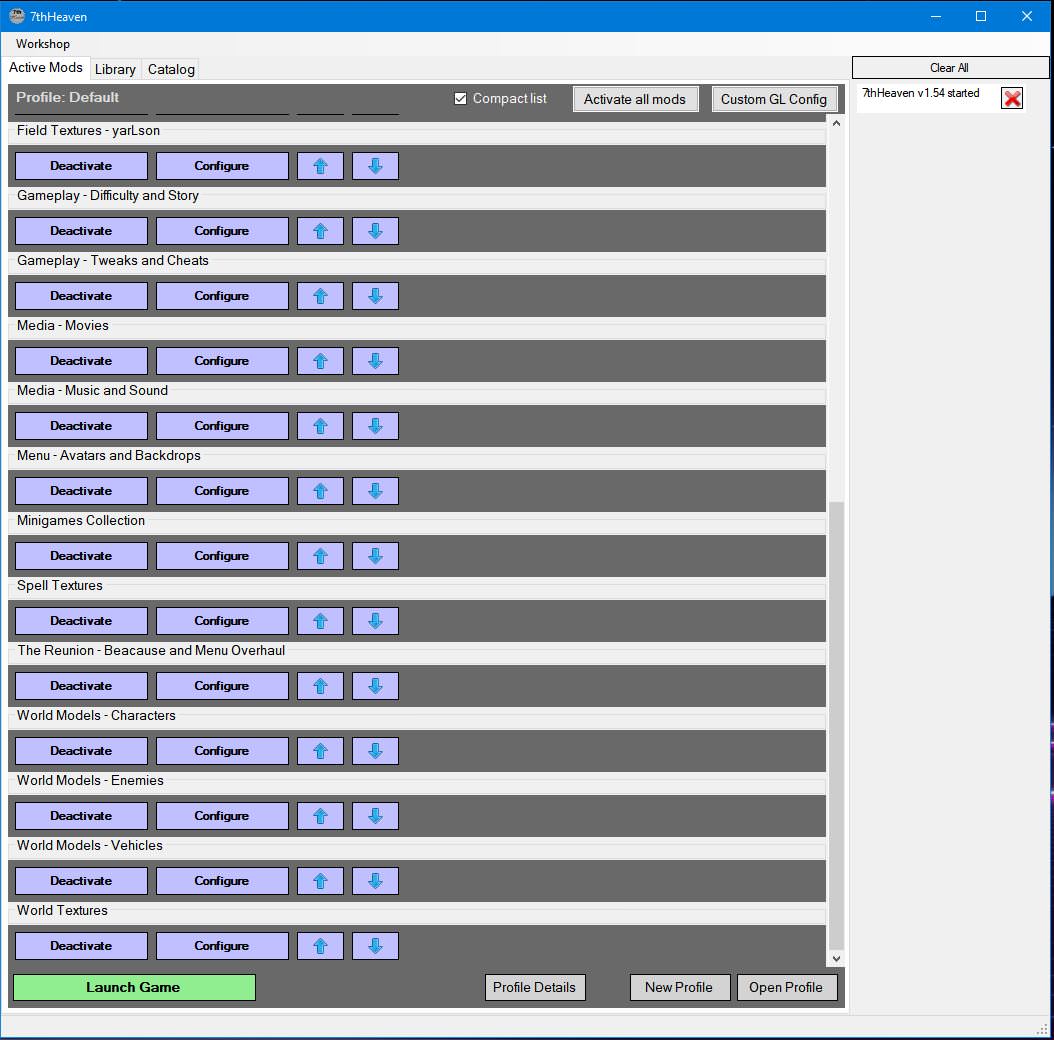Move Field Textures - yarLson mod up
Image resolution: width=1054 pixels, height=1040 pixels.
(x=321, y=166)
